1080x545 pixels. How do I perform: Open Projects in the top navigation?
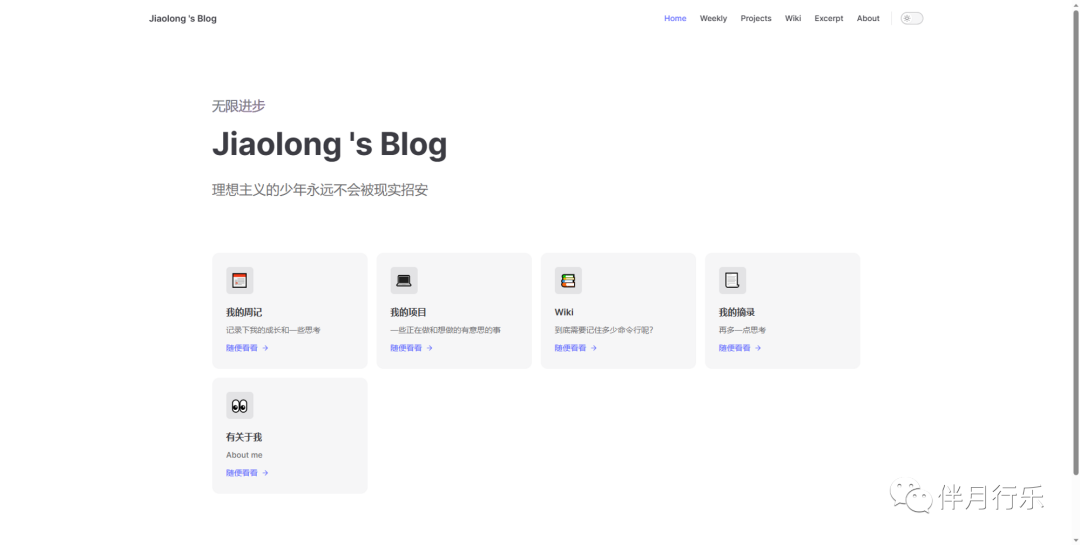tap(756, 19)
